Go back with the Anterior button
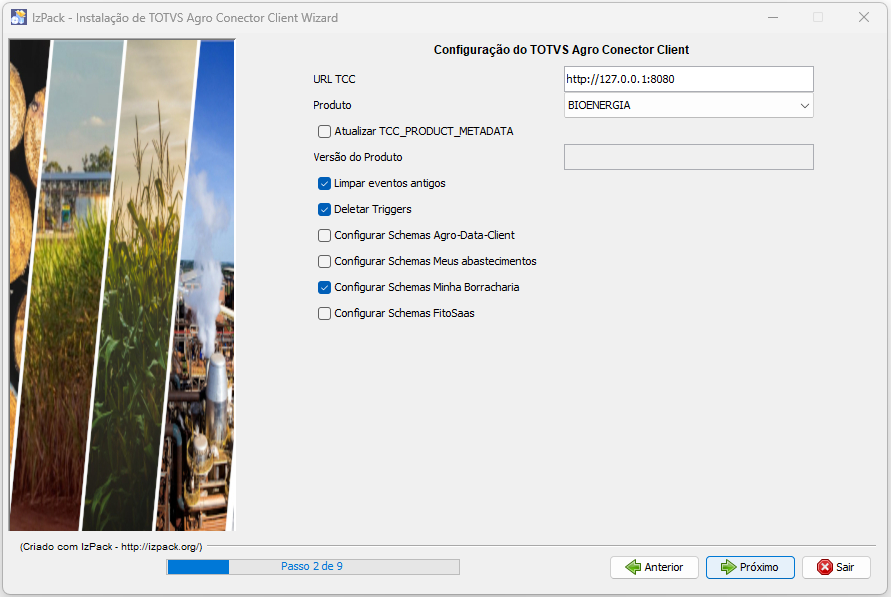This screenshot has width=891, height=597. (x=654, y=567)
